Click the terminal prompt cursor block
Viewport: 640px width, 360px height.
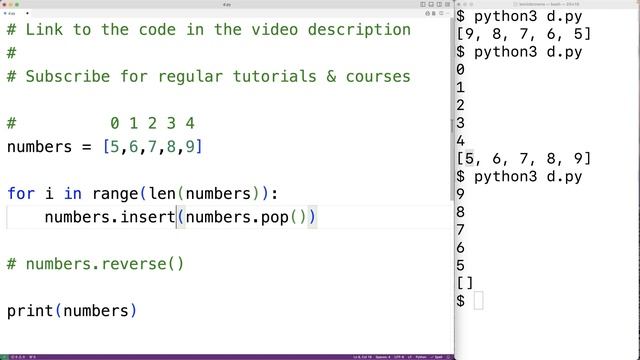(x=478, y=301)
